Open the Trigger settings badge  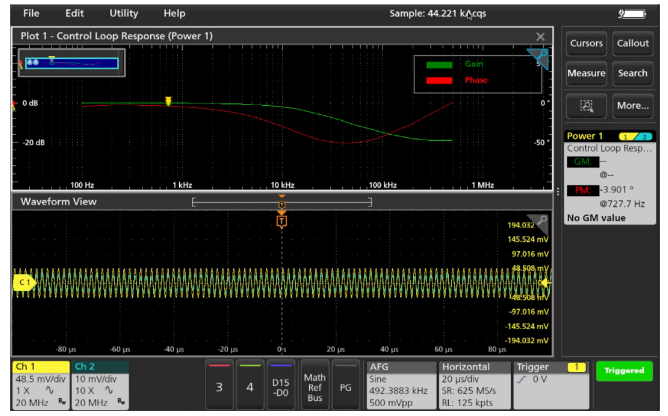(x=551, y=385)
